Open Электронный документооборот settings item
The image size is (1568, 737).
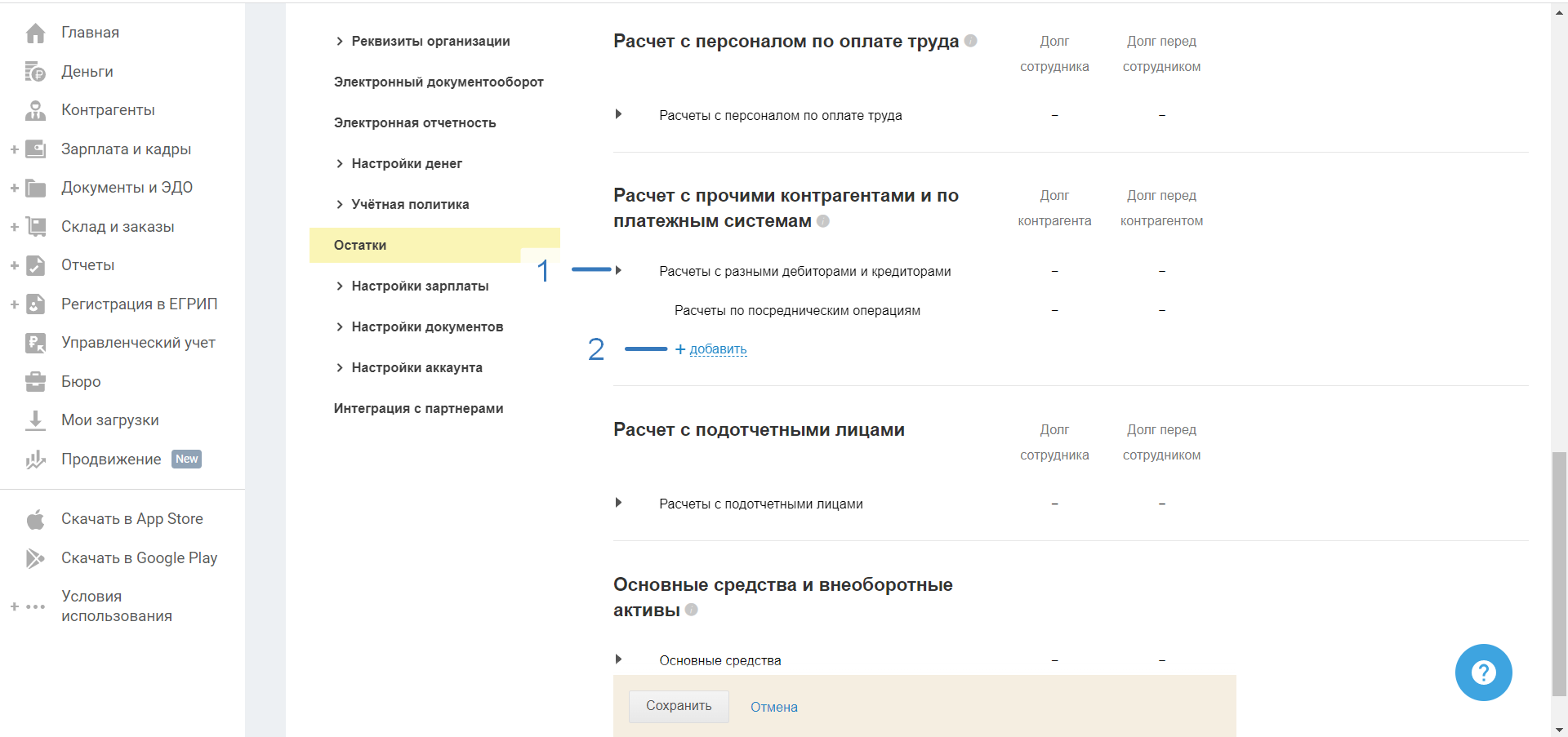coord(439,82)
